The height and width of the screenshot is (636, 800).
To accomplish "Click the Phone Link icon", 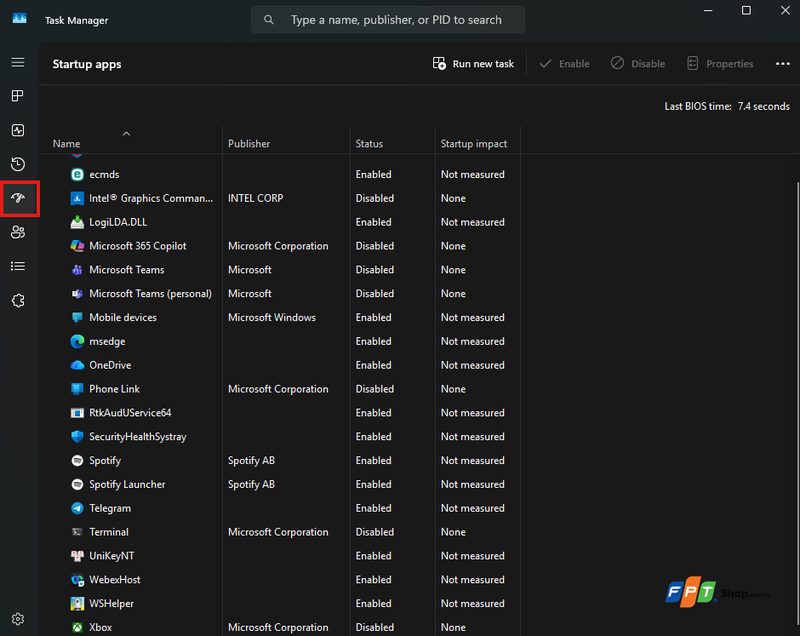I will 77,389.
